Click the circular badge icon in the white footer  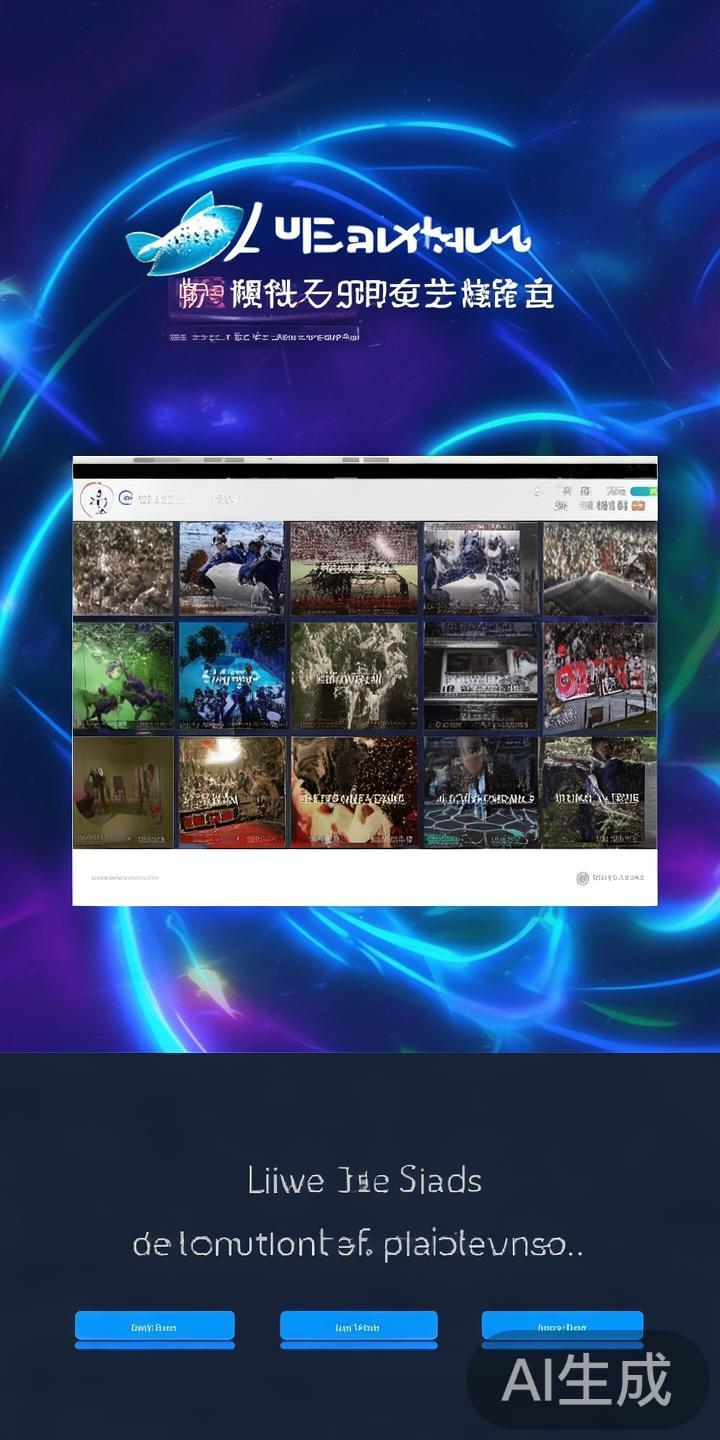coord(583,878)
